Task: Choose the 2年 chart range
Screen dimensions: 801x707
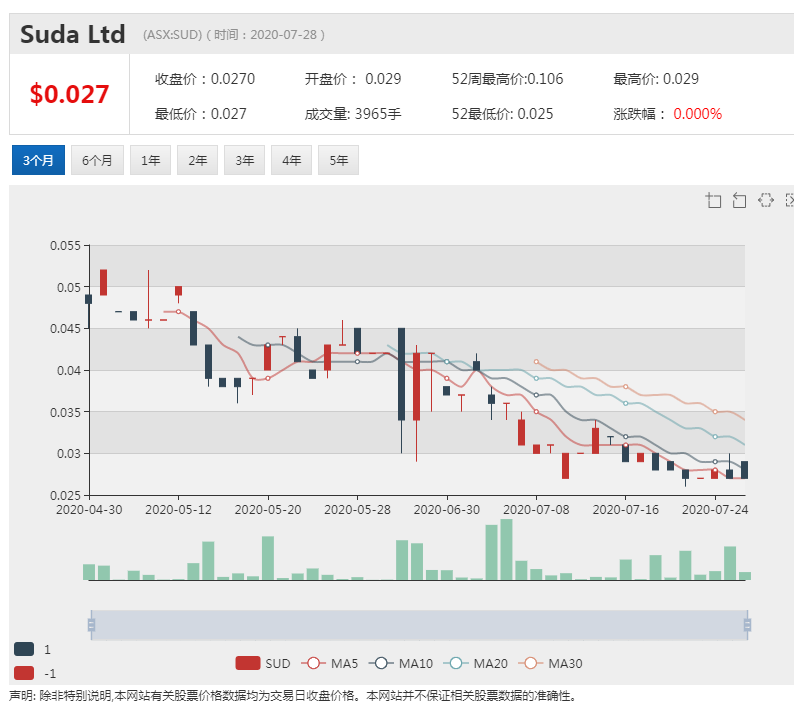Action: coord(197,160)
